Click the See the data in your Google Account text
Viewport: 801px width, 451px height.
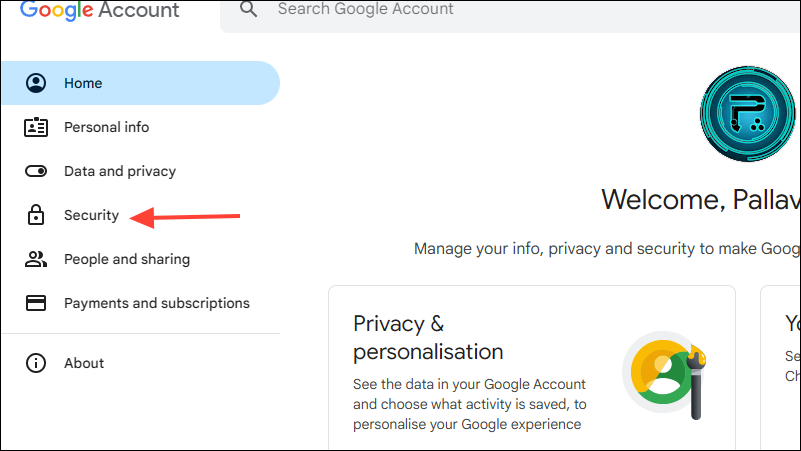(469, 404)
